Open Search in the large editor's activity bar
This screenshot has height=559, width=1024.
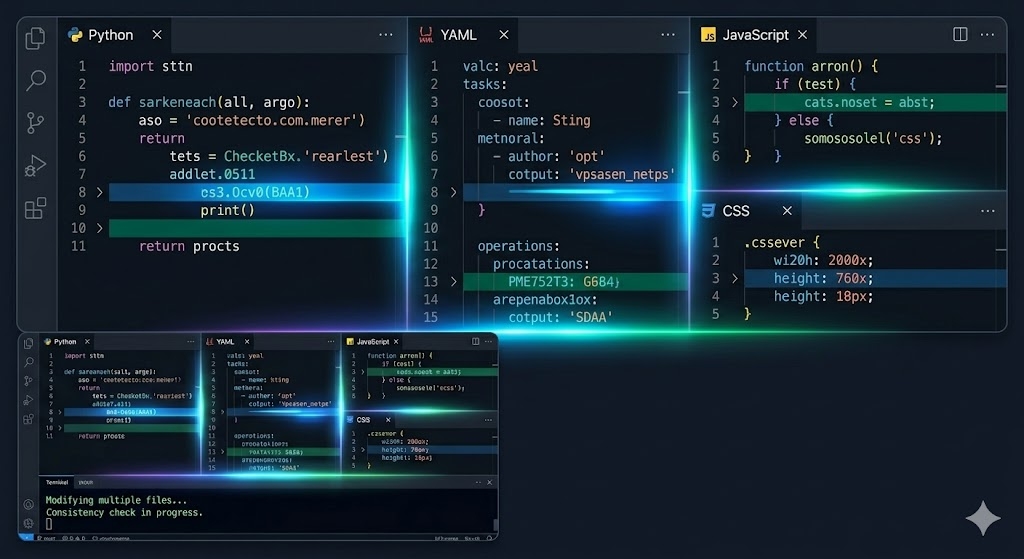coord(35,80)
